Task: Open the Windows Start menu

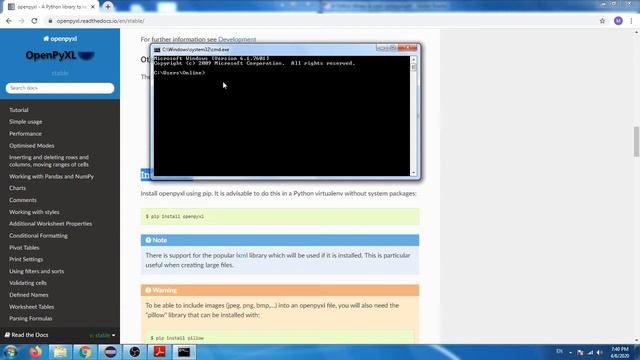Action: pos(11,352)
